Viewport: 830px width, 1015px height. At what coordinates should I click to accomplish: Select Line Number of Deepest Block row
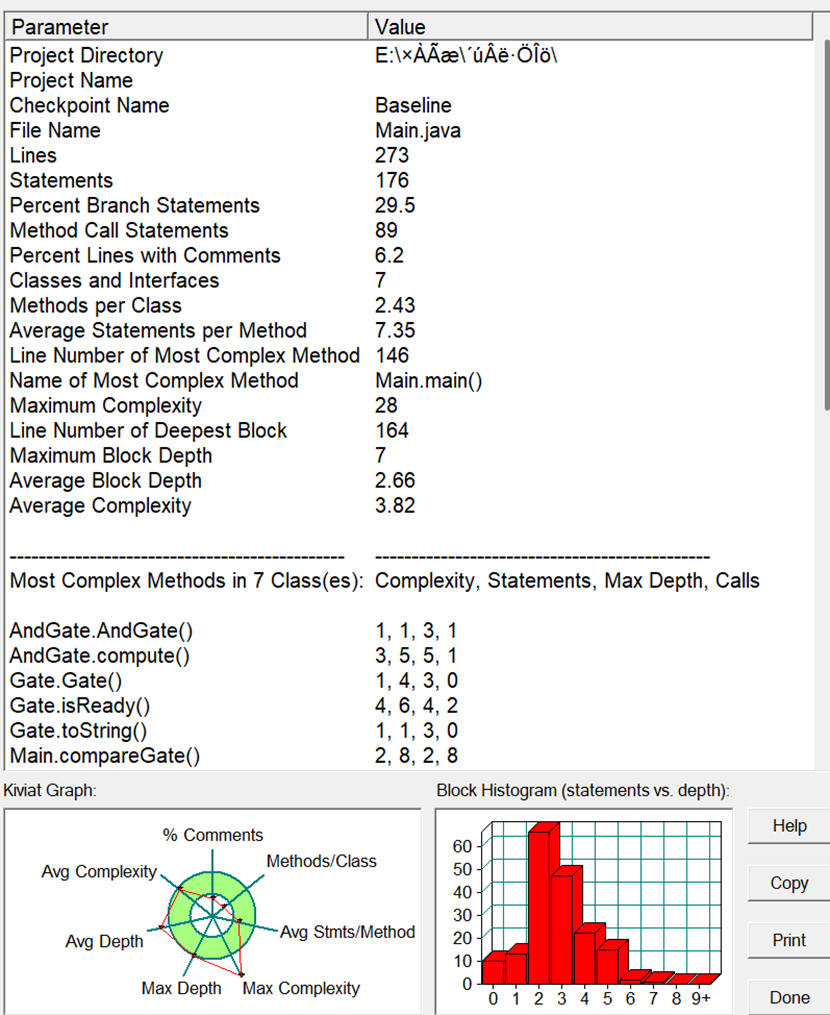(408, 430)
